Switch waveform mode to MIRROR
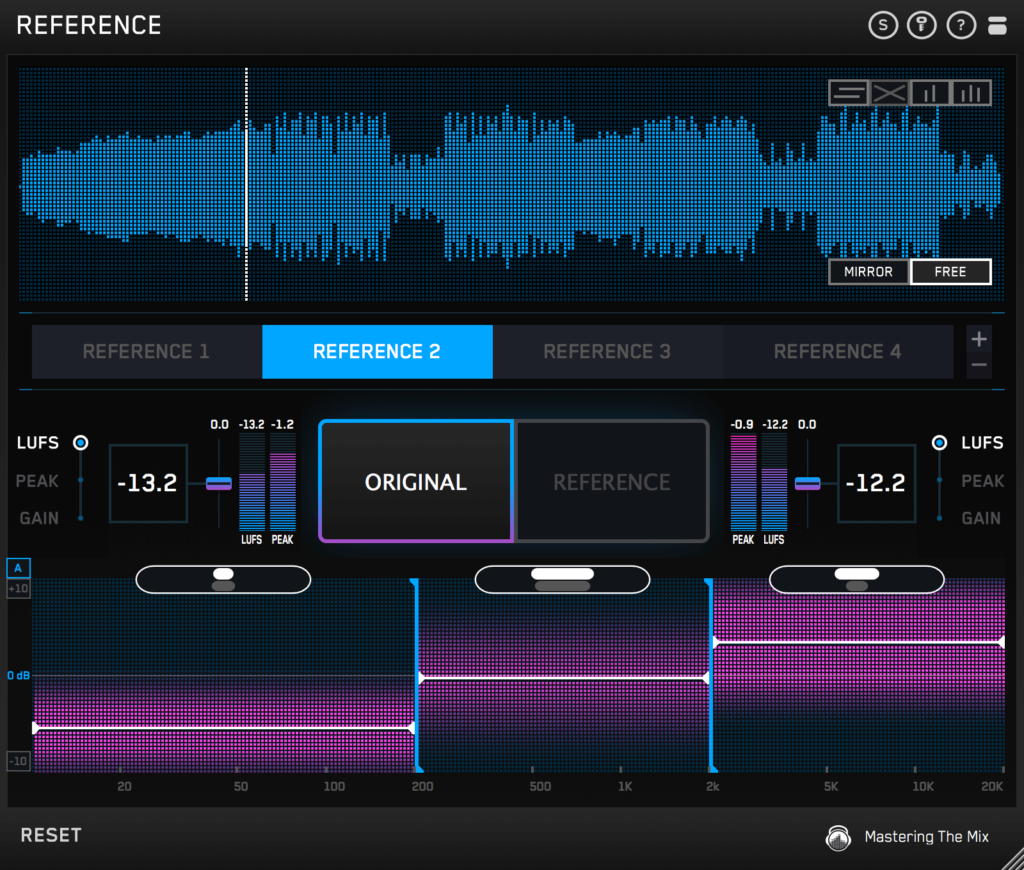1024x870 pixels. tap(868, 271)
